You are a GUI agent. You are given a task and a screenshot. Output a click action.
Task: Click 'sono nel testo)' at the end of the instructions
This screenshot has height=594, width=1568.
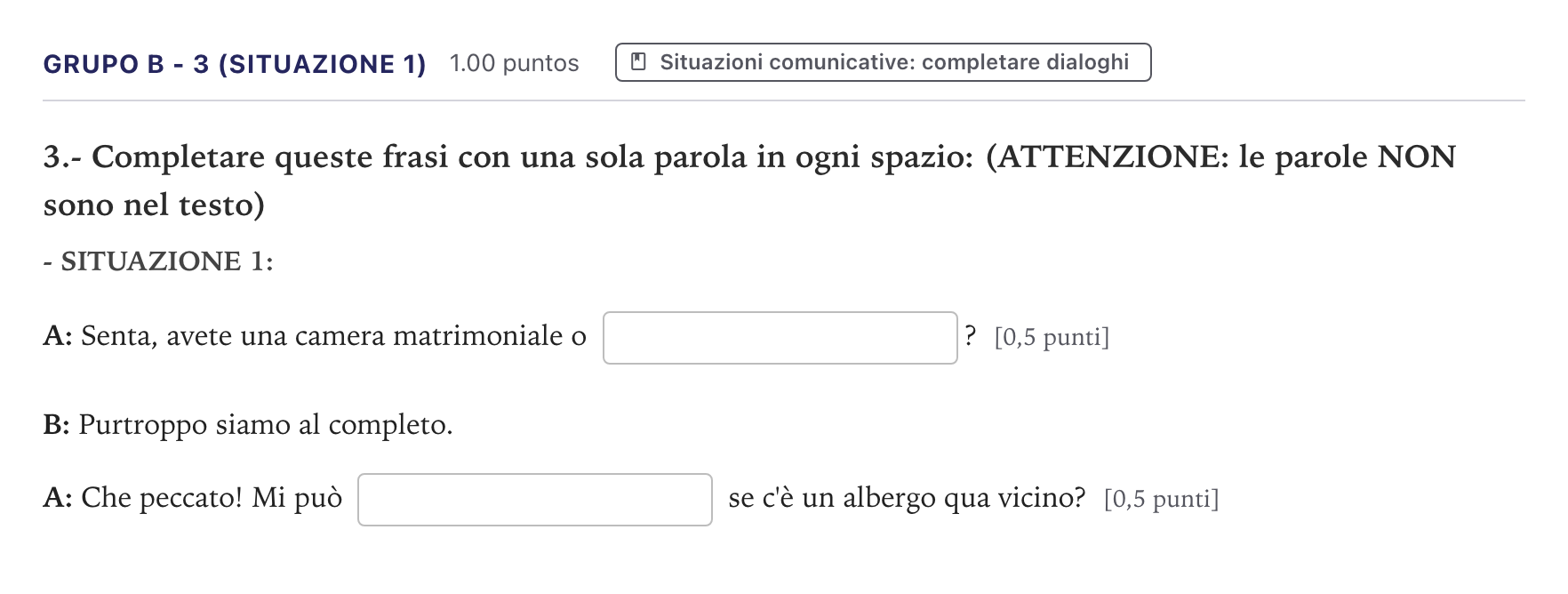coord(154,205)
